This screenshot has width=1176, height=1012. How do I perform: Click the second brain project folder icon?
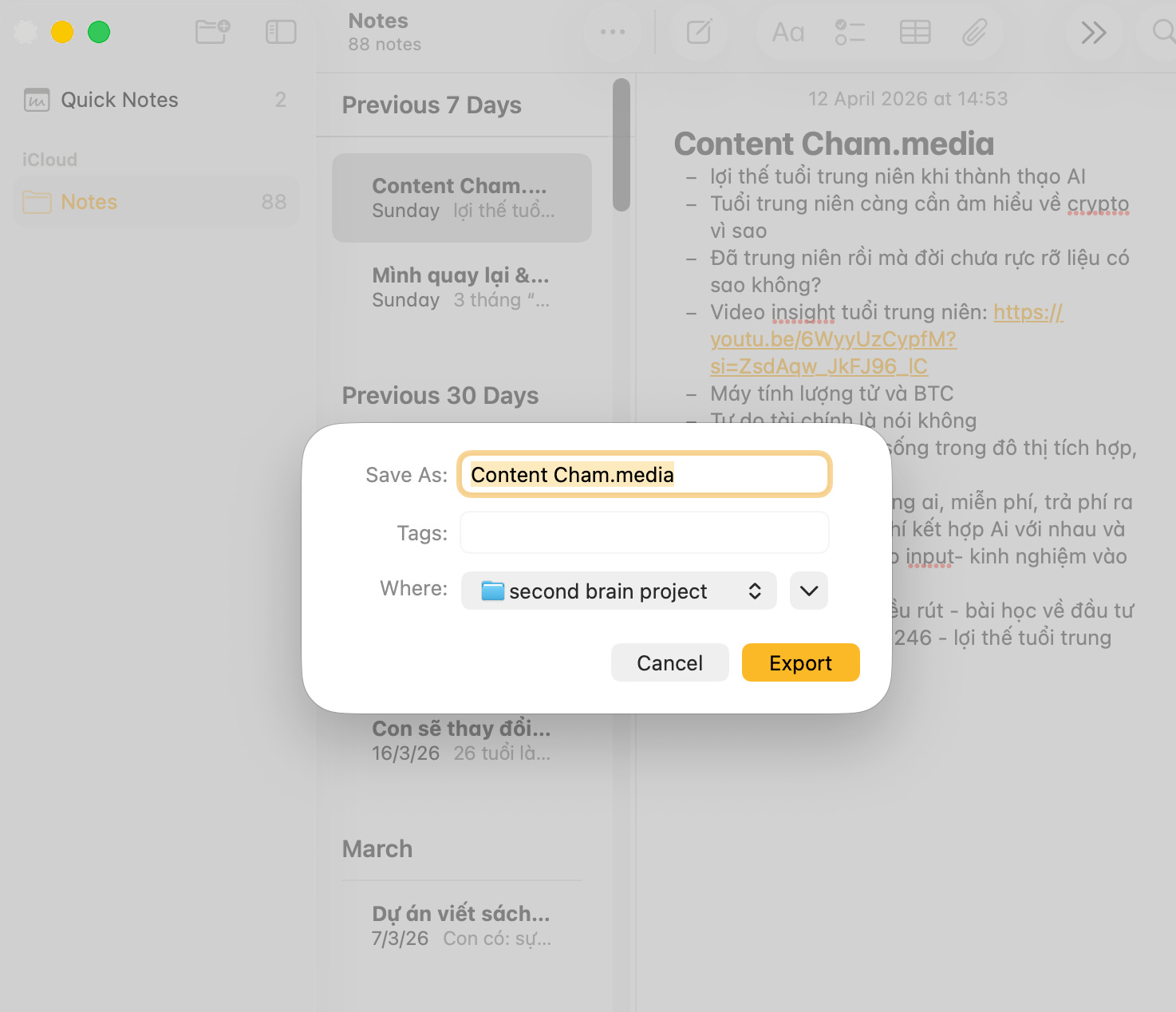click(x=492, y=591)
